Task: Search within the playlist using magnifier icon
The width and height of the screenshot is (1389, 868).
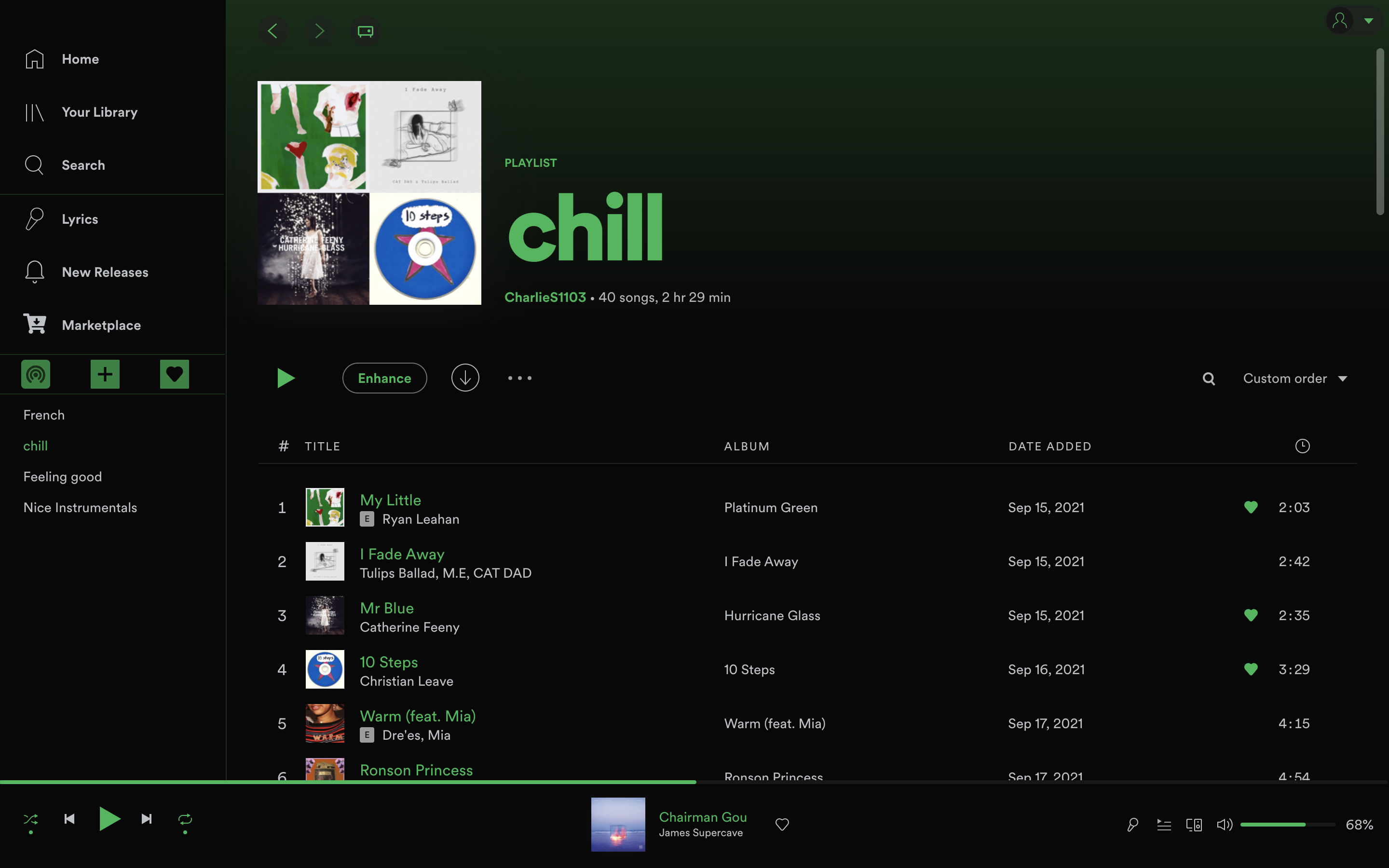Action: [1209, 379]
